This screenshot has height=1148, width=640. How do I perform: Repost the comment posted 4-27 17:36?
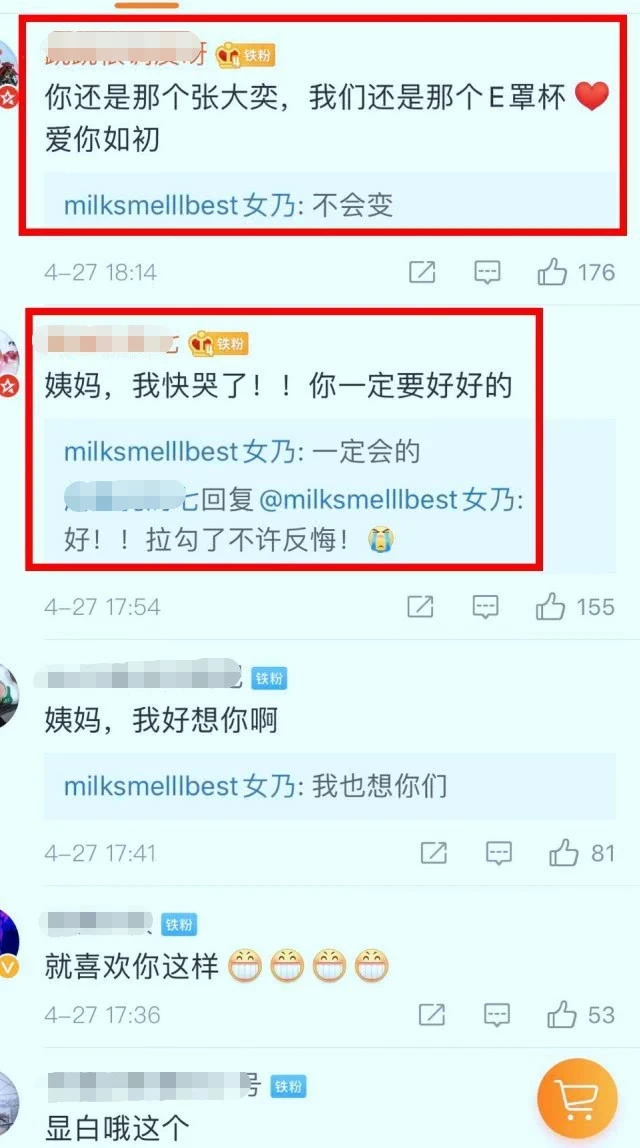[432, 1015]
